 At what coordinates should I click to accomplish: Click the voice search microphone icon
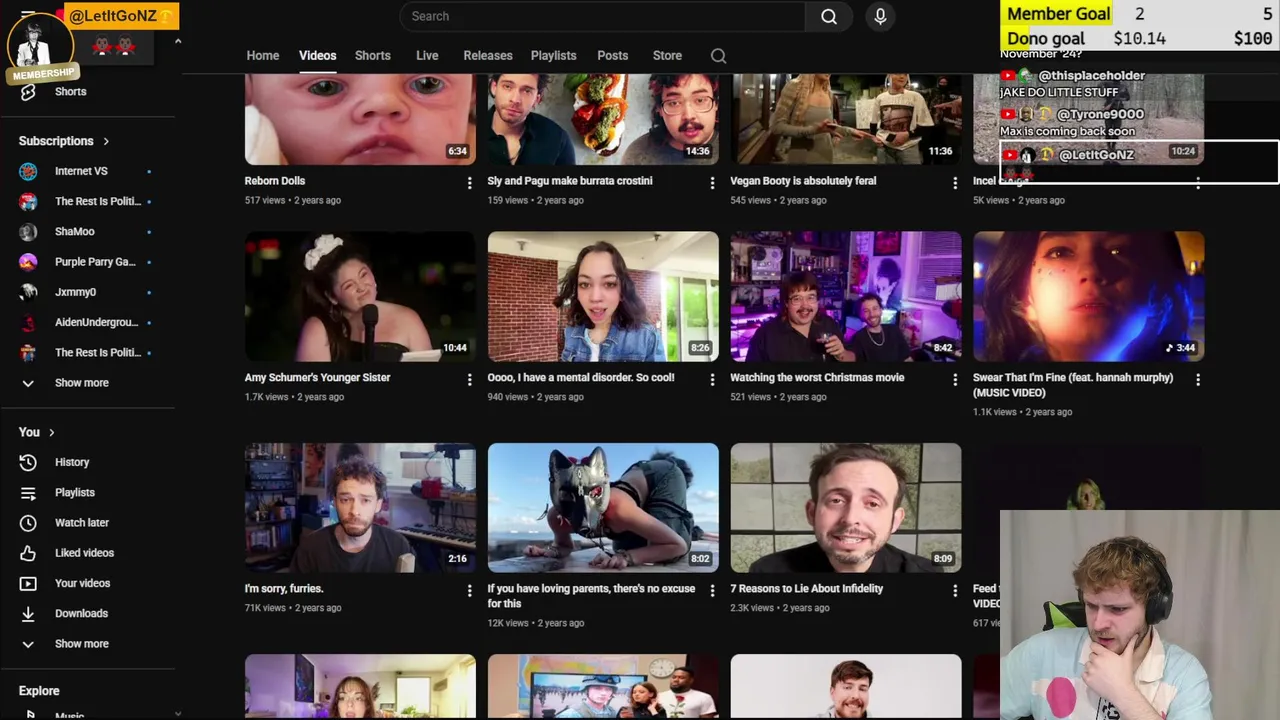coord(880,16)
